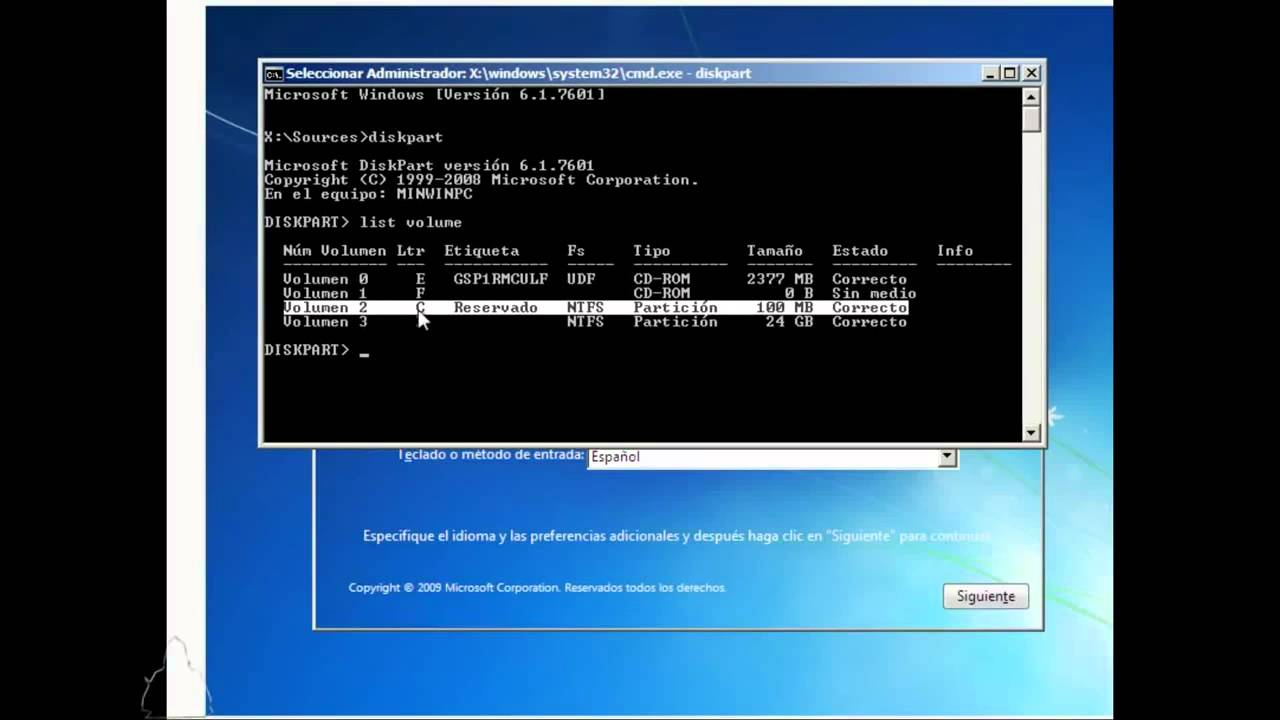This screenshot has width=1280, height=720.
Task: Click the 'Estado' column header
Action: (860, 251)
